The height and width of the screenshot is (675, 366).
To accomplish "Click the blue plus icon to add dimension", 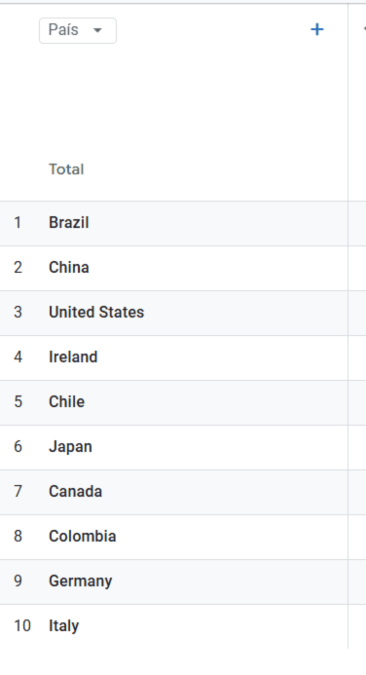I will pos(317,30).
